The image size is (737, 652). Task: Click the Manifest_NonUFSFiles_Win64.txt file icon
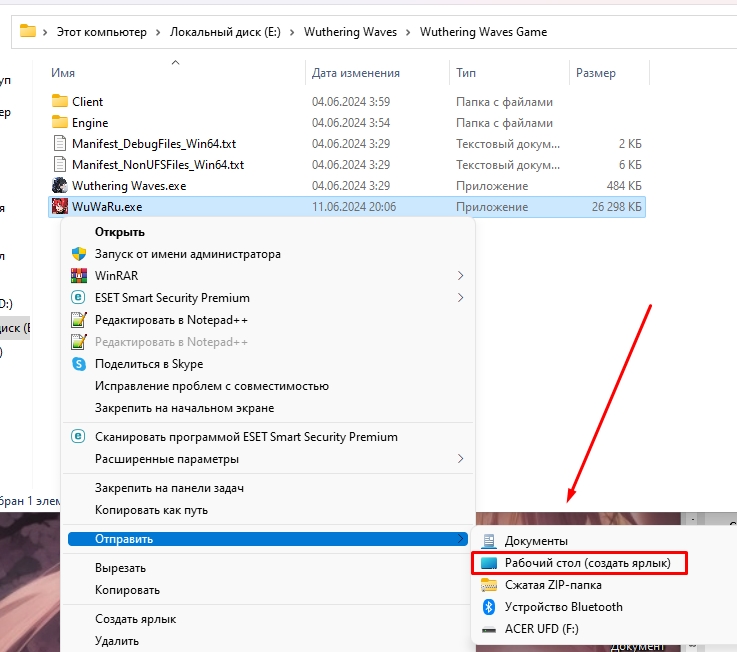pyautogui.click(x=60, y=165)
